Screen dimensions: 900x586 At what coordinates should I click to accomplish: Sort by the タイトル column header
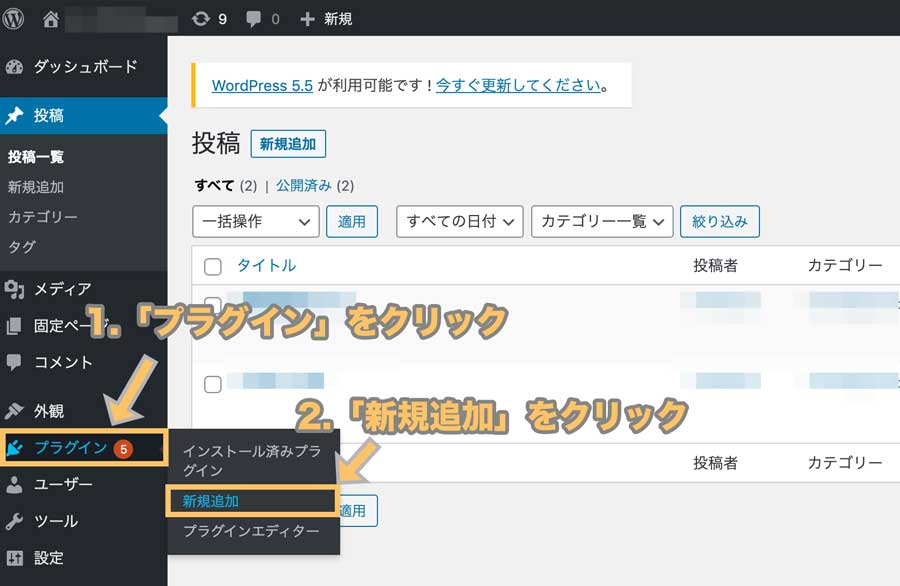click(x=267, y=266)
